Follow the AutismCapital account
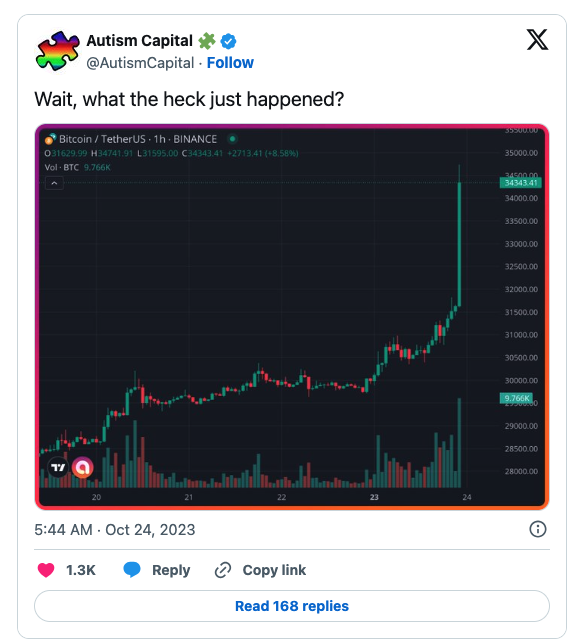This screenshot has height=644, width=577. click(230, 63)
